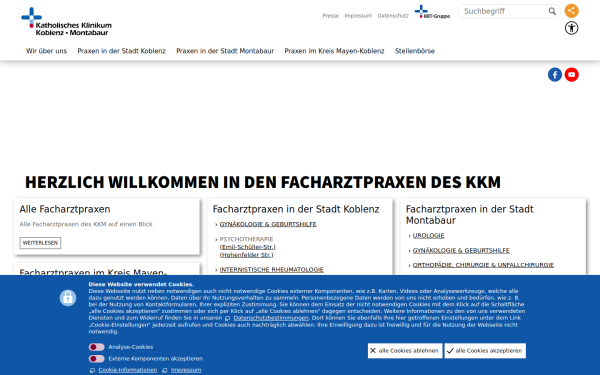
Task: Open the header Datenschutz link
Action: [x=393, y=16]
